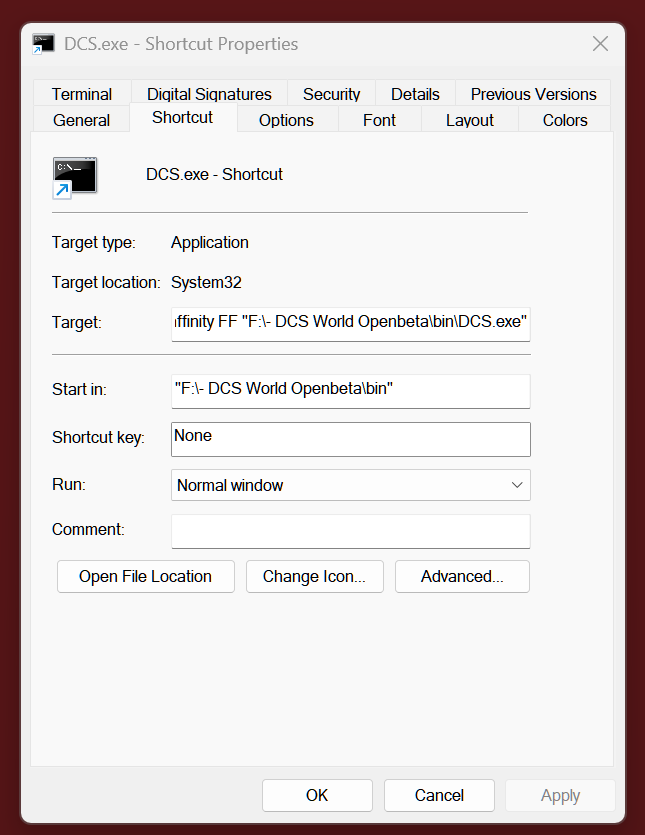
Task: Open the Previous Versions tab
Action: point(533,94)
